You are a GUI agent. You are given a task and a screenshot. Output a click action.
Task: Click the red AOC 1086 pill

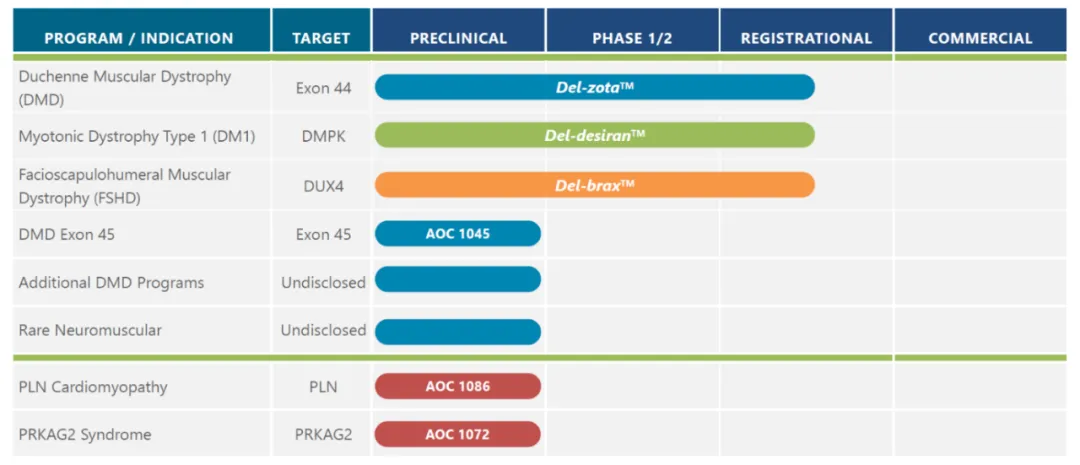pos(458,386)
